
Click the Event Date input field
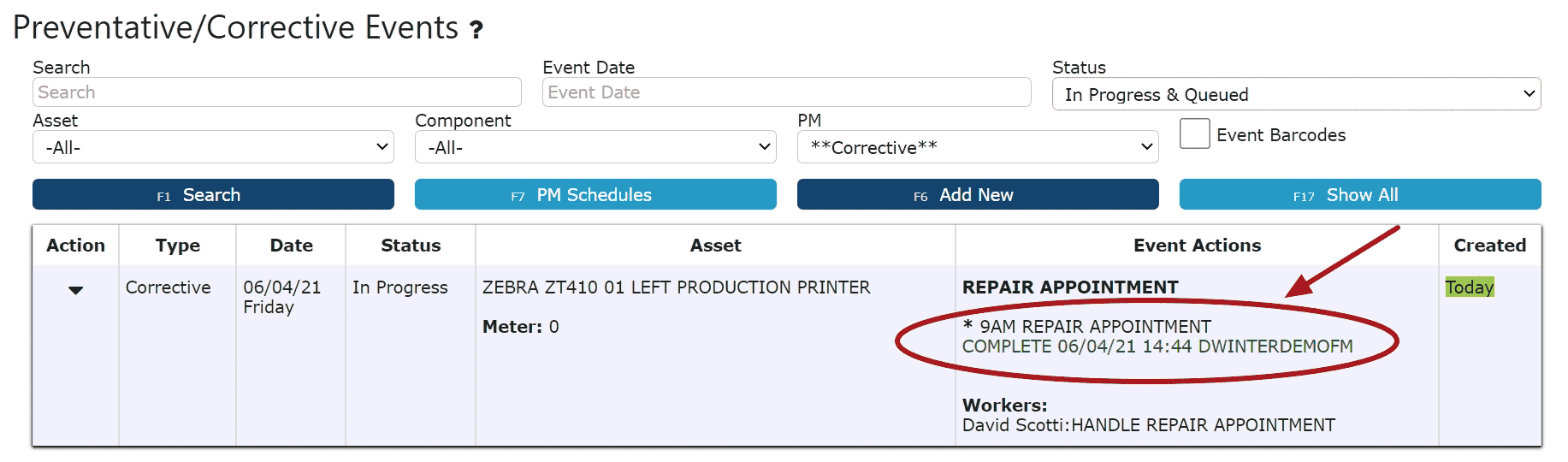pos(786,92)
